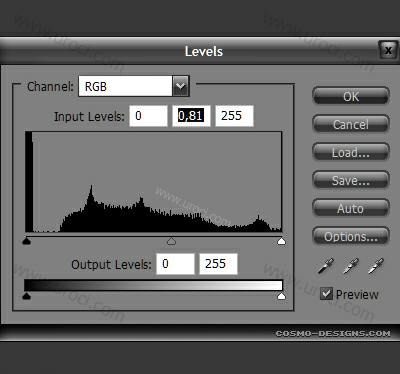The width and height of the screenshot is (400, 374).
Task: Click the Input Levels highlight field 255
Action: pos(234,116)
